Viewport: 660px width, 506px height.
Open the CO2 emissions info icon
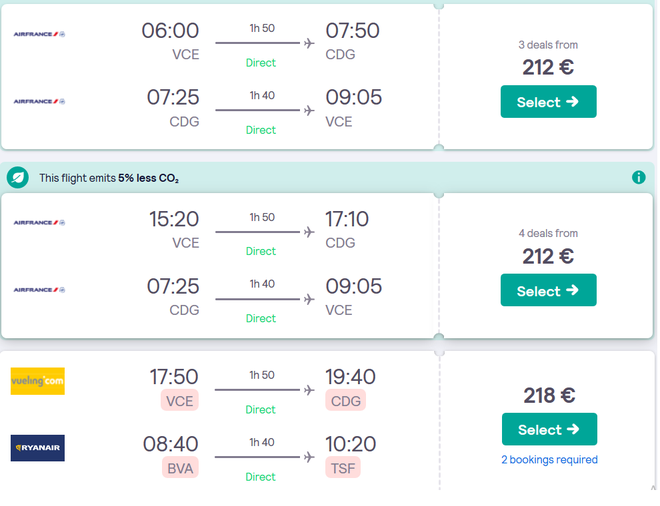pos(639,178)
